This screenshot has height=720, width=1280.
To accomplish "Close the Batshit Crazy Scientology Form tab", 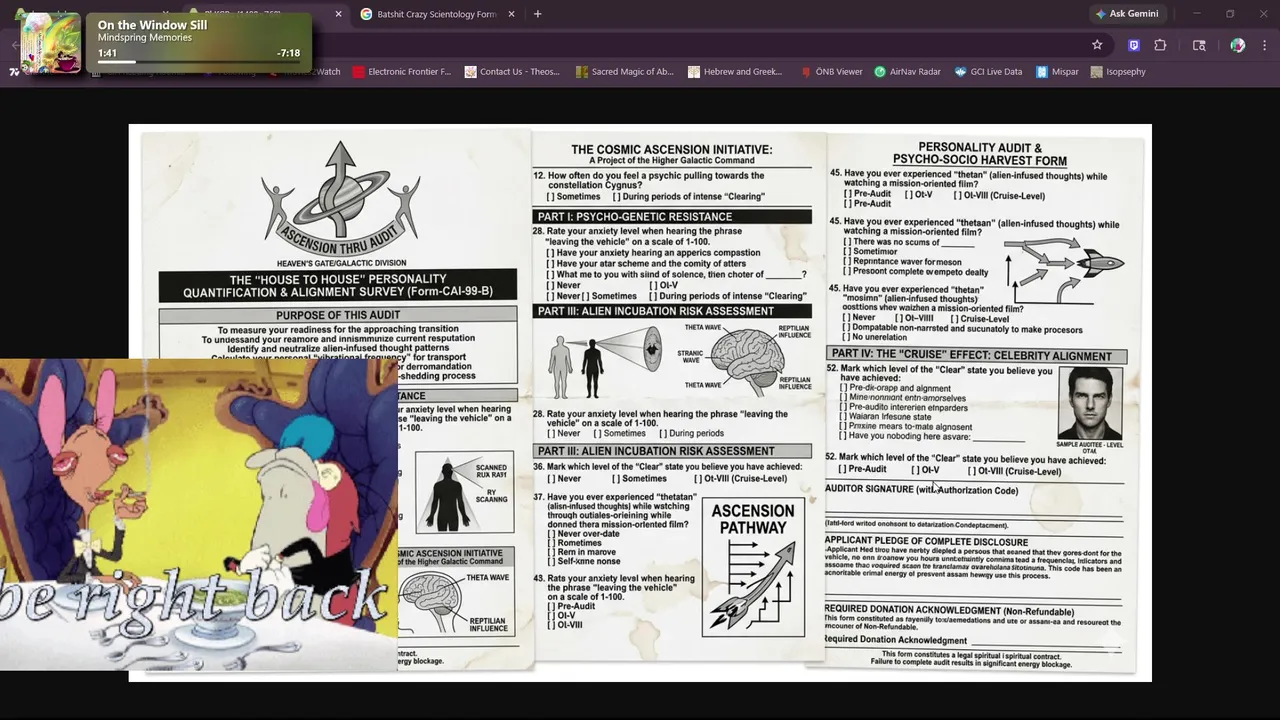I will coord(512,14).
